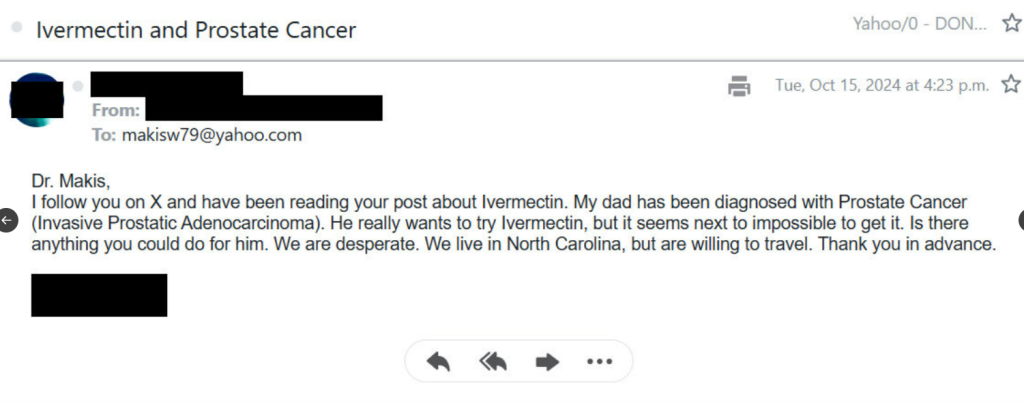Click the subject Ivermectin and Prostate Cancer
Screen dimensions: 1024x403
pos(196,29)
